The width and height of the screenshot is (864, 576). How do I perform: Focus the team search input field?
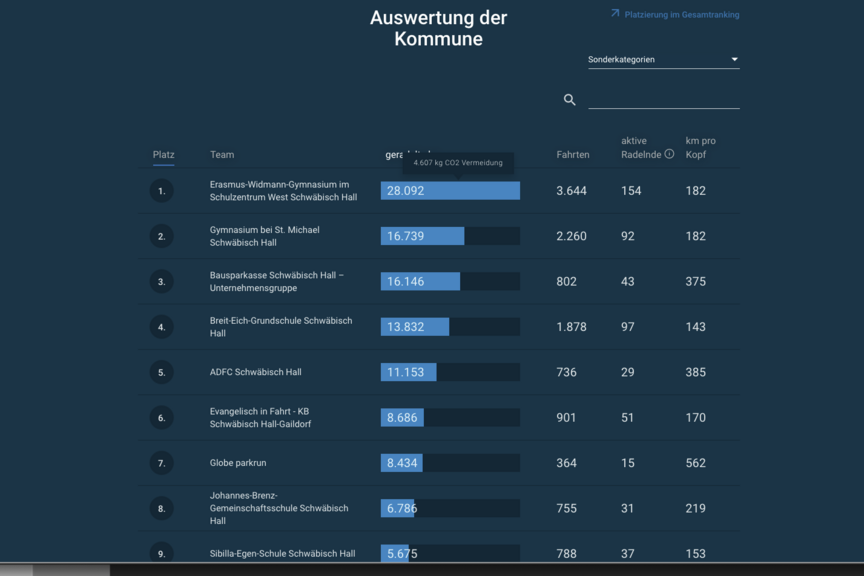click(663, 100)
